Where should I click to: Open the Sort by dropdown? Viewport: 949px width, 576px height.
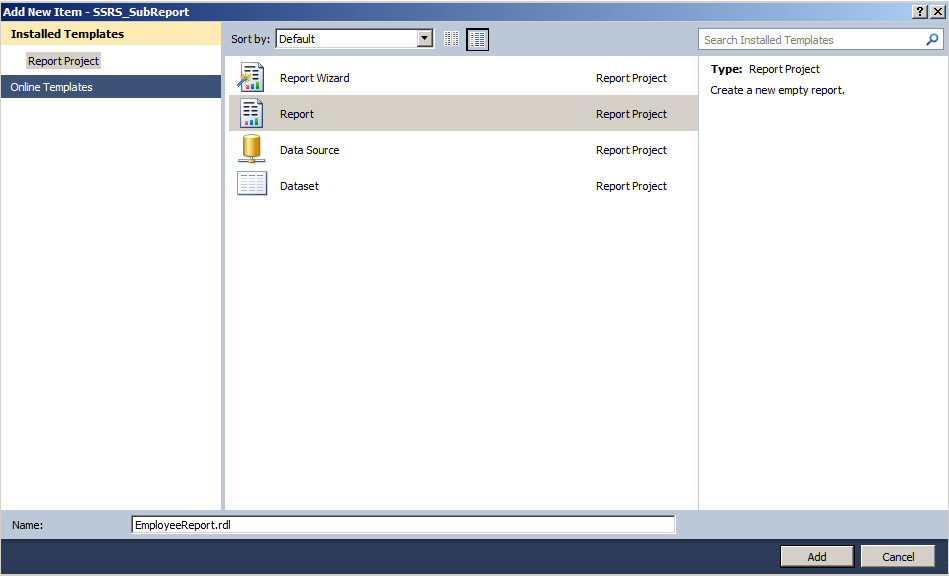(425, 39)
